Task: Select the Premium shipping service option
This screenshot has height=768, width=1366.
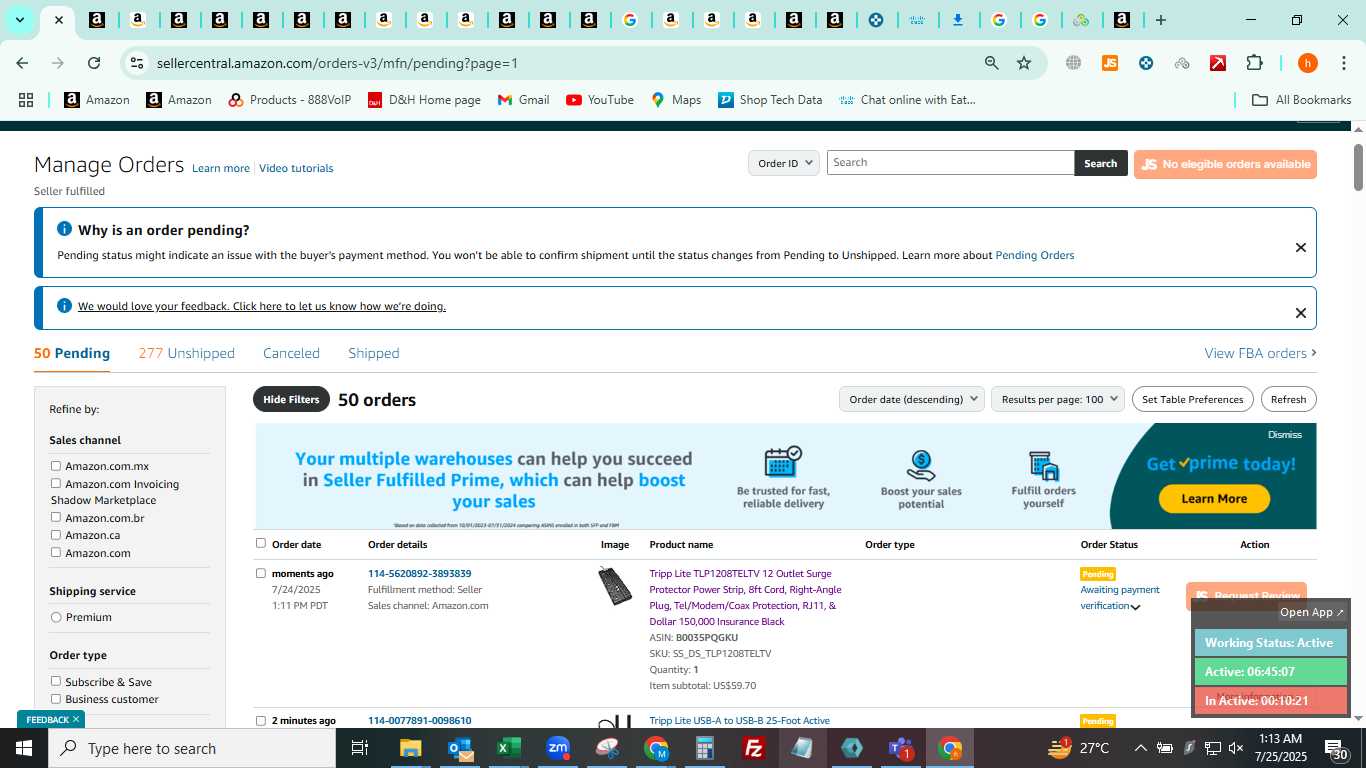Action: pyautogui.click(x=56, y=617)
